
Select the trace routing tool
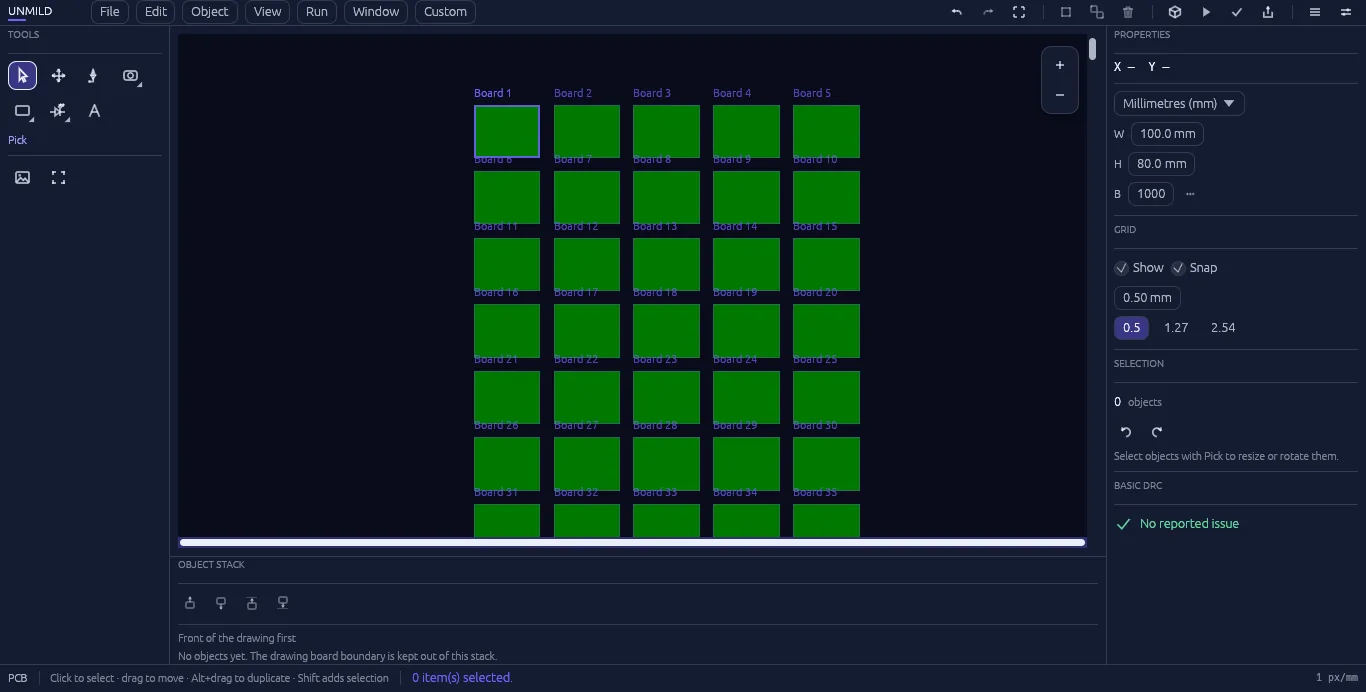tap(94, 76)
